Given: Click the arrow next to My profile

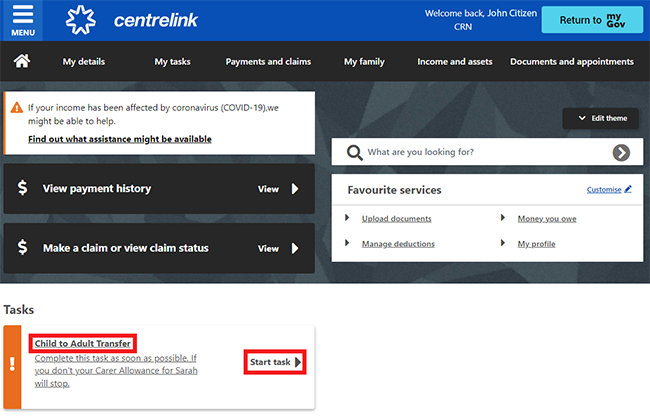Looking at the screenshot, I should [x=502, y=243].
